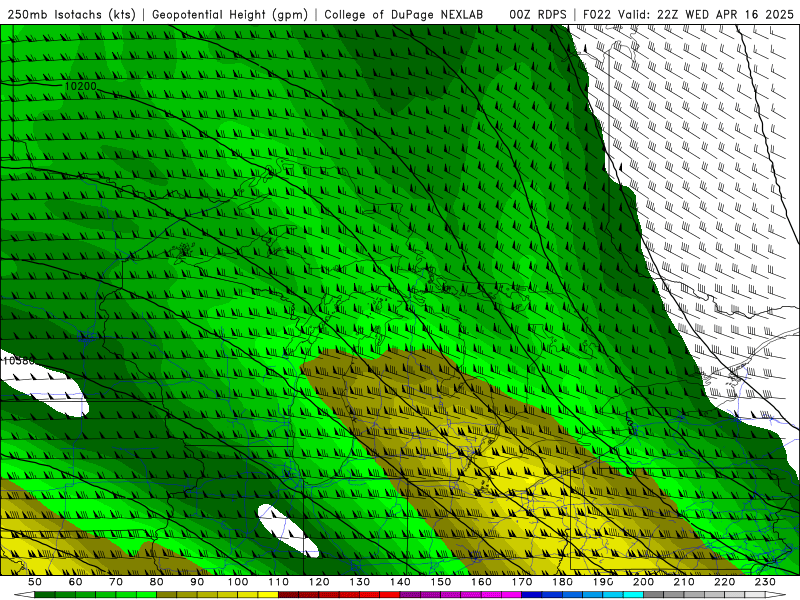Click the 190 value on the color scale
Image resolution: width=800 pixels, height=600 pixels.
pos(604,582)
